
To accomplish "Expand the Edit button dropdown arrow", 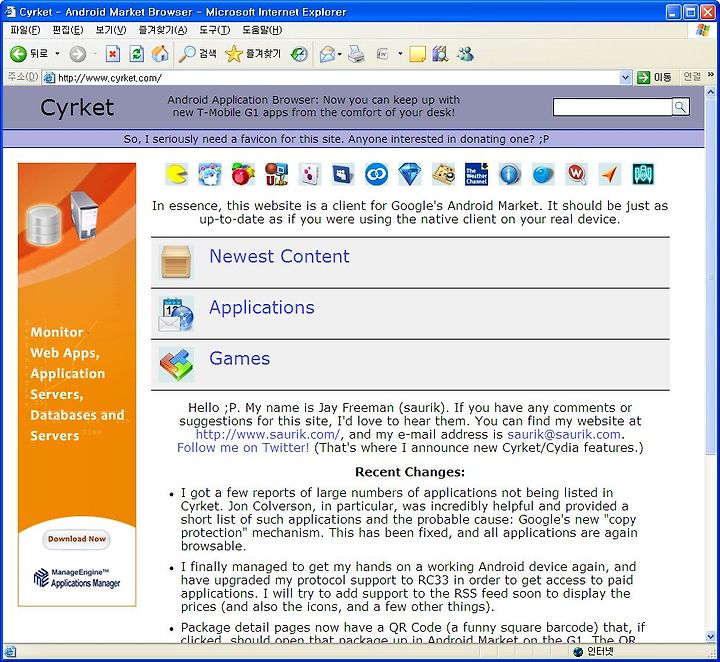I will [x=400, y=54].
